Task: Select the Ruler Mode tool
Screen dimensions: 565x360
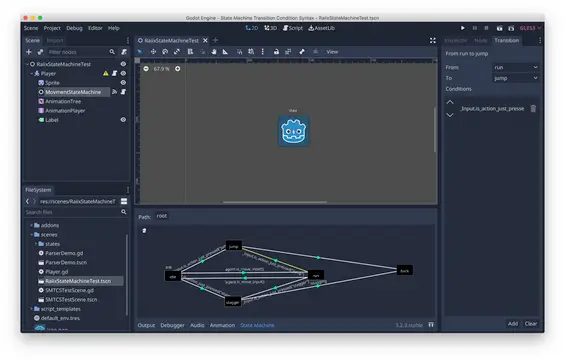Action: point(225,52)
